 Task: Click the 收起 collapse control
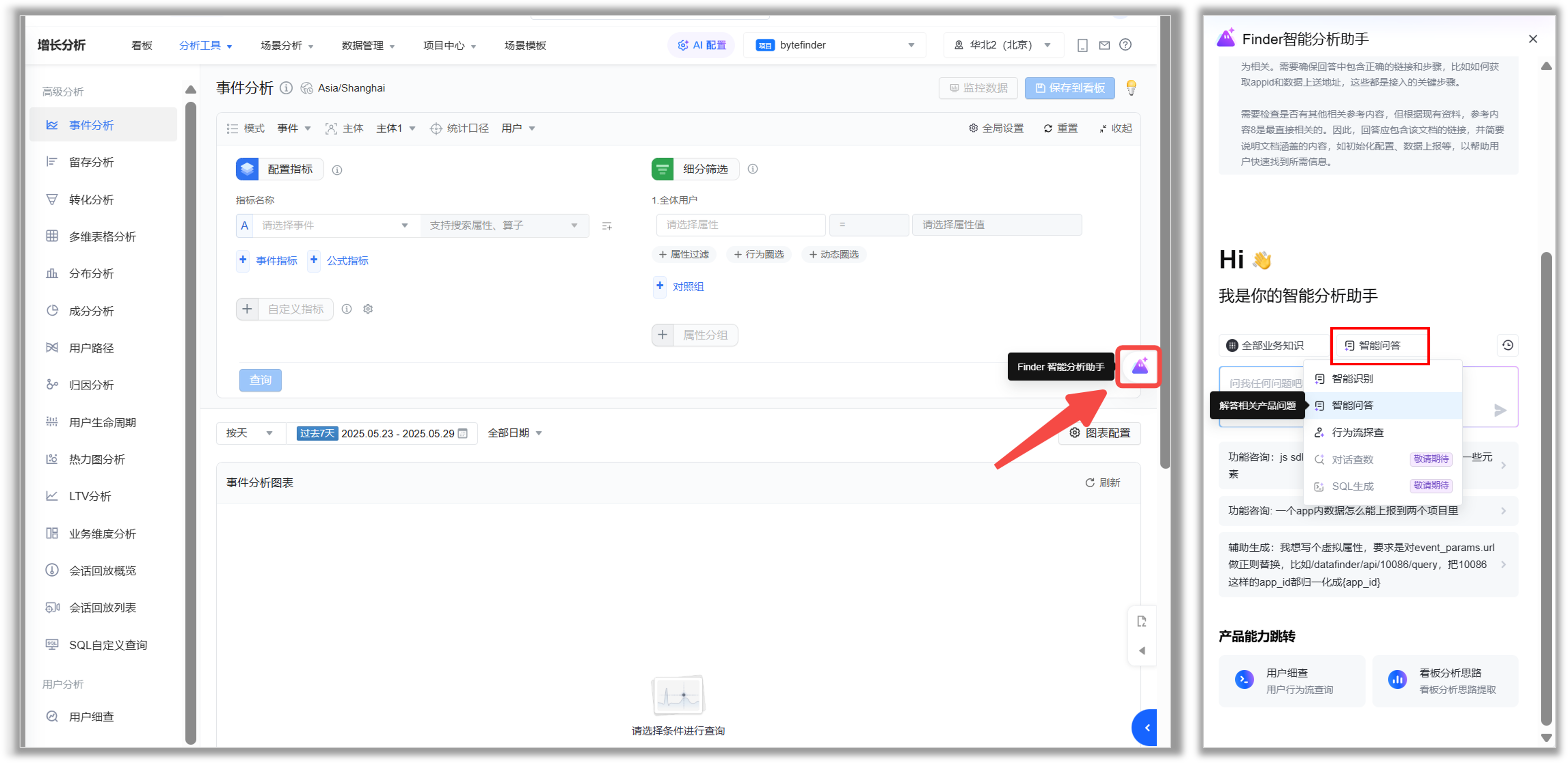tap(1116, 128)
